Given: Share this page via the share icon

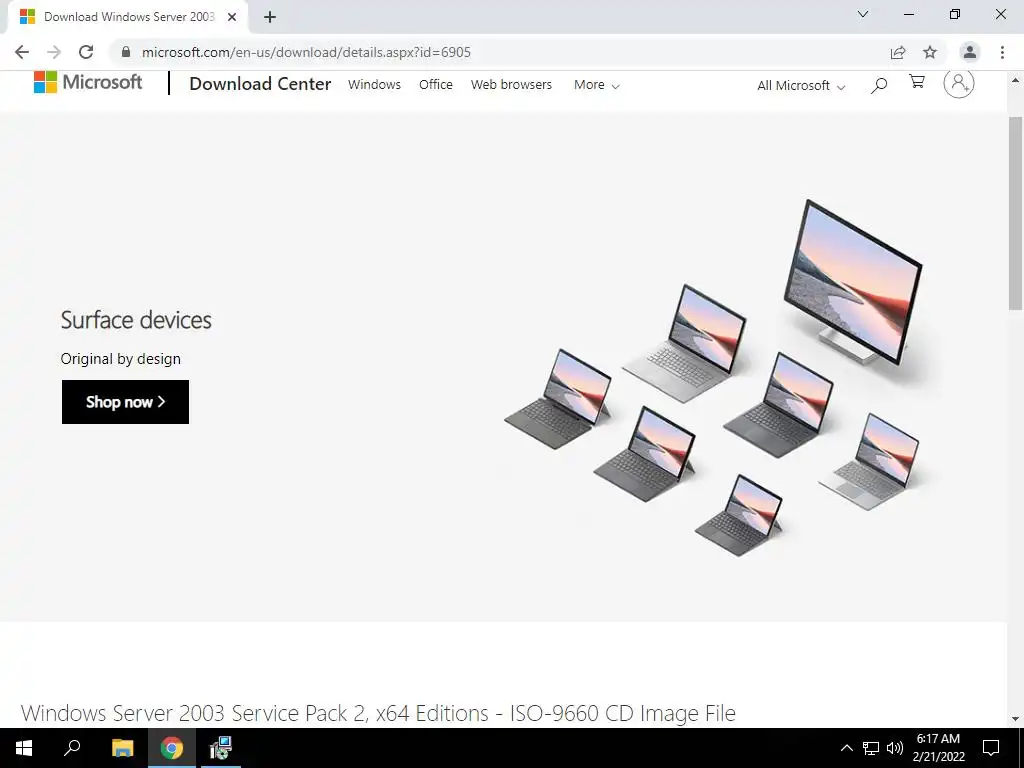Looking at the screenshot, I should click(898, 52).
